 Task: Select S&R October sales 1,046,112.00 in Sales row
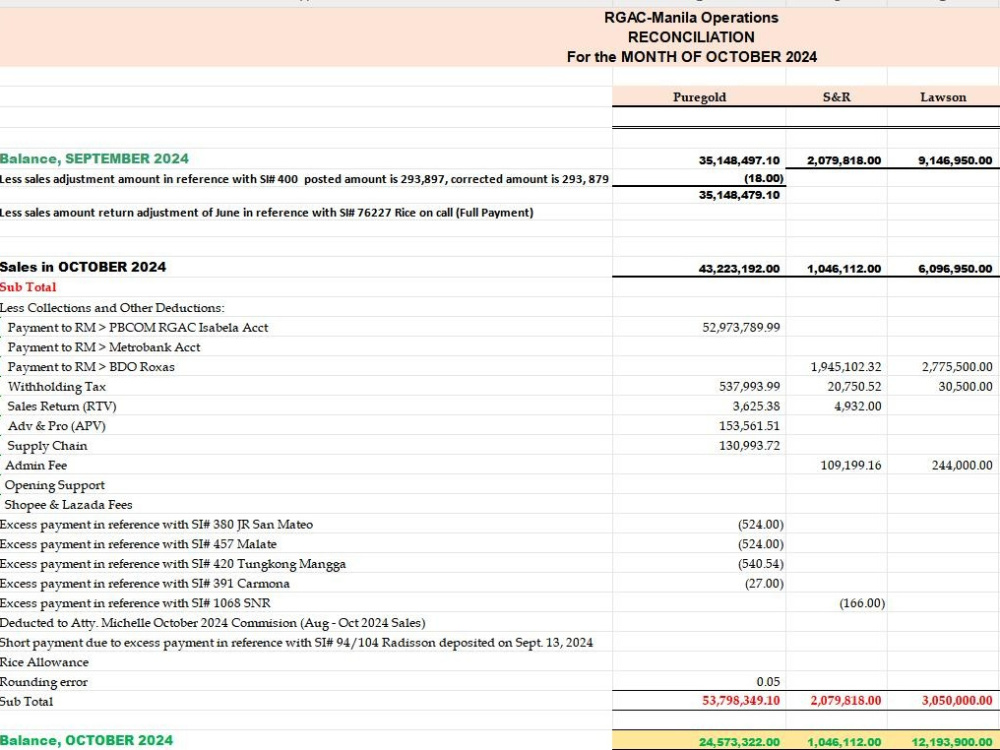844,268
